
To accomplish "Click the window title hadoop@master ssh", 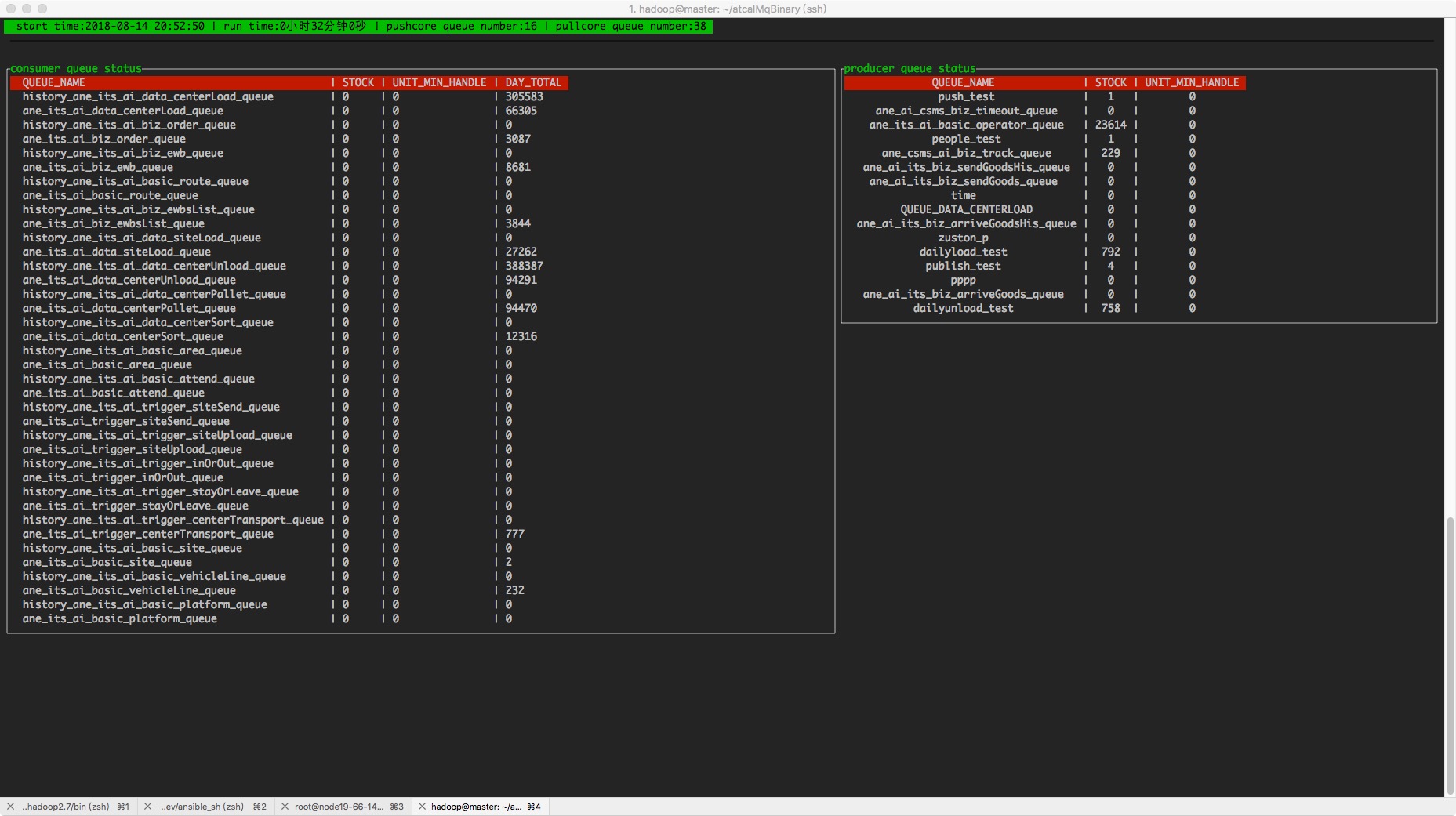I will [x=728, y=9].
